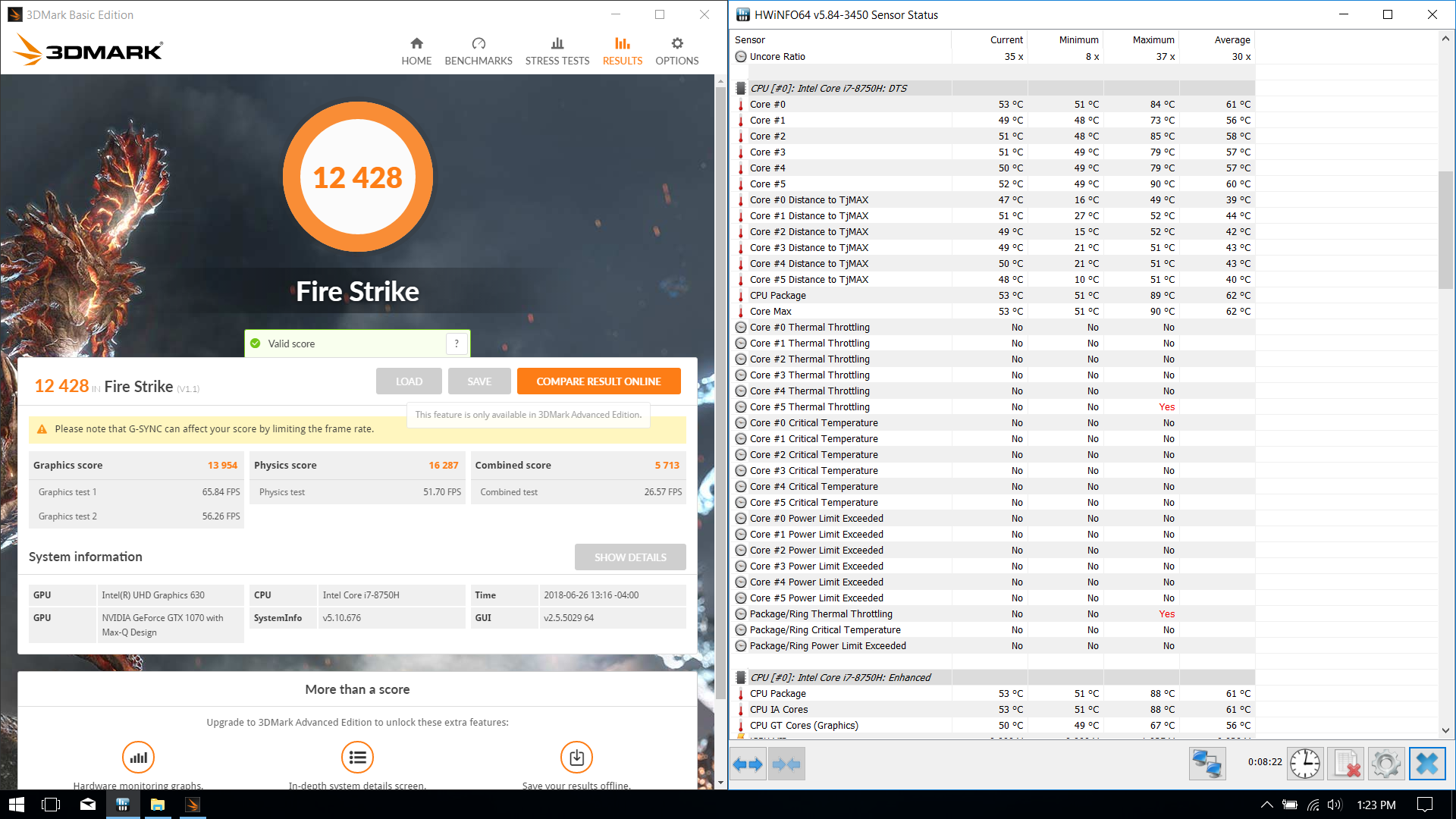The image size is (1456, 819).
Task: Open HWiNFO sensor settings gear icon
Action: (x=1386, y=764)
